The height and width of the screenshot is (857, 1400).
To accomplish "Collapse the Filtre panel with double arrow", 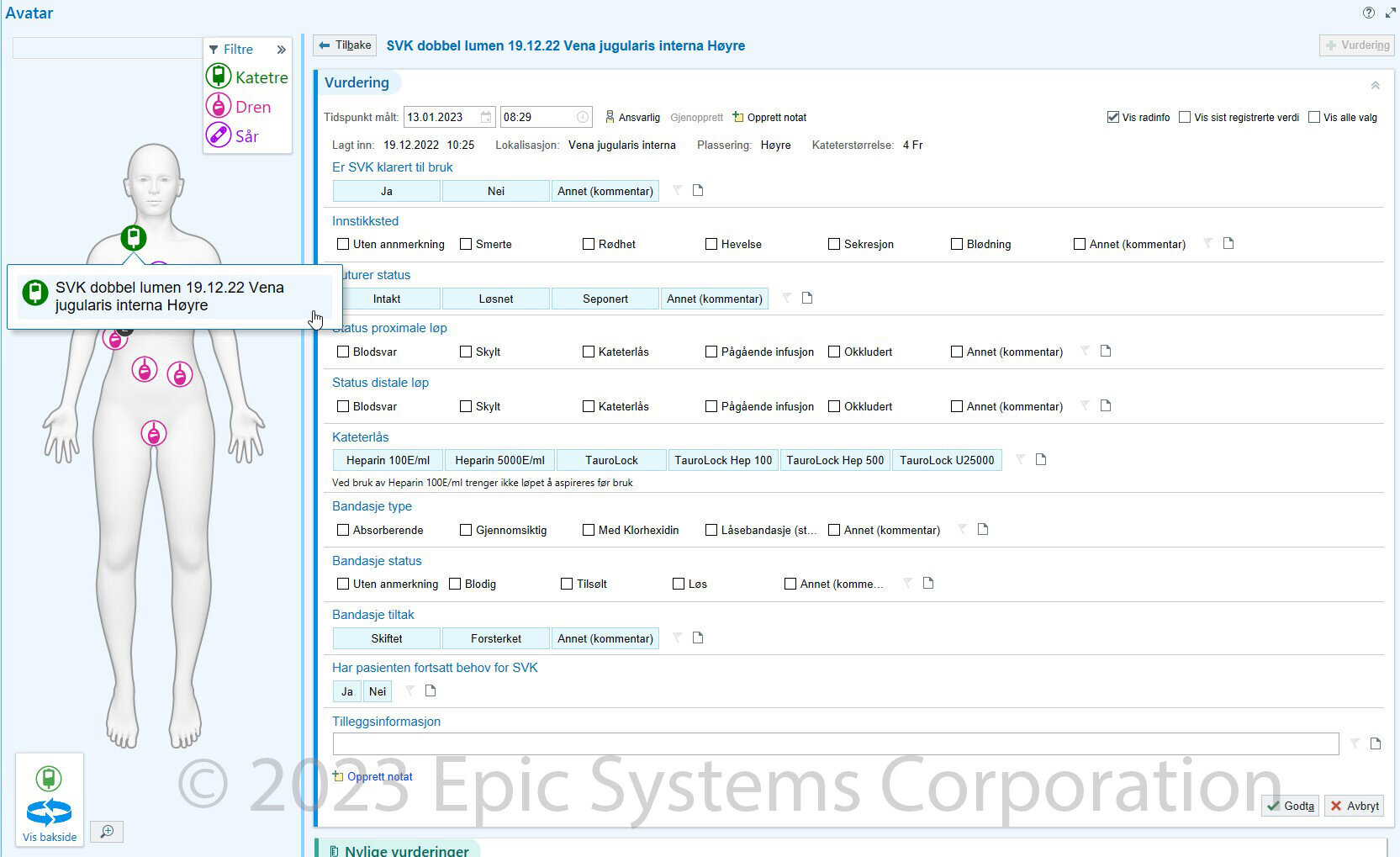I will point(281,50).
